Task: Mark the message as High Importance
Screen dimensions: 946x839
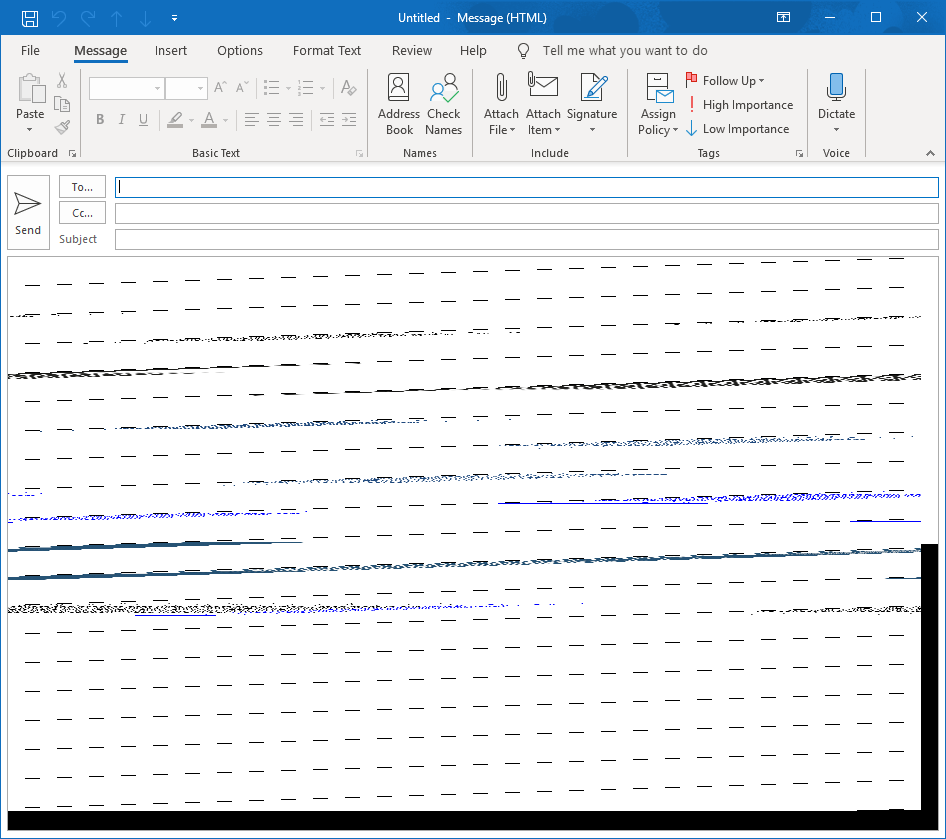Action: pyautogui.click(x=740, y=105)
